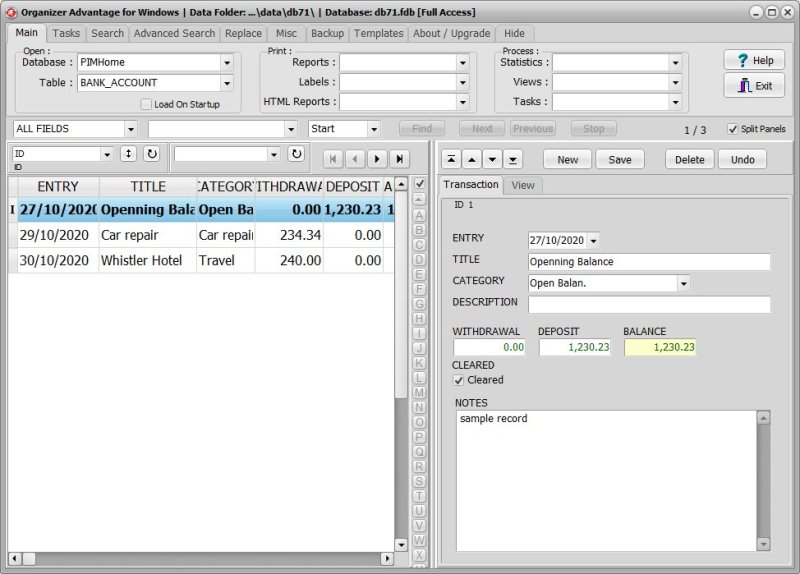Filter by letter K in alphabet strip
The height and width of the screenshot is (574, 800).
coord(419,363)
